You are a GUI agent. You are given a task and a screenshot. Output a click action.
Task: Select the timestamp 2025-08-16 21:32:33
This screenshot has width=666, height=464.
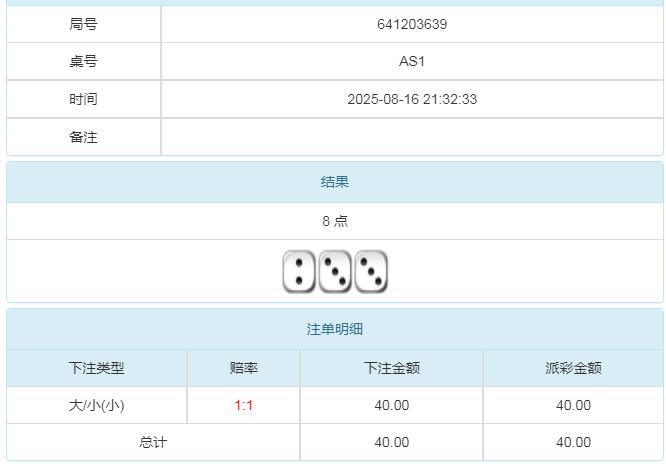[411, 99]
